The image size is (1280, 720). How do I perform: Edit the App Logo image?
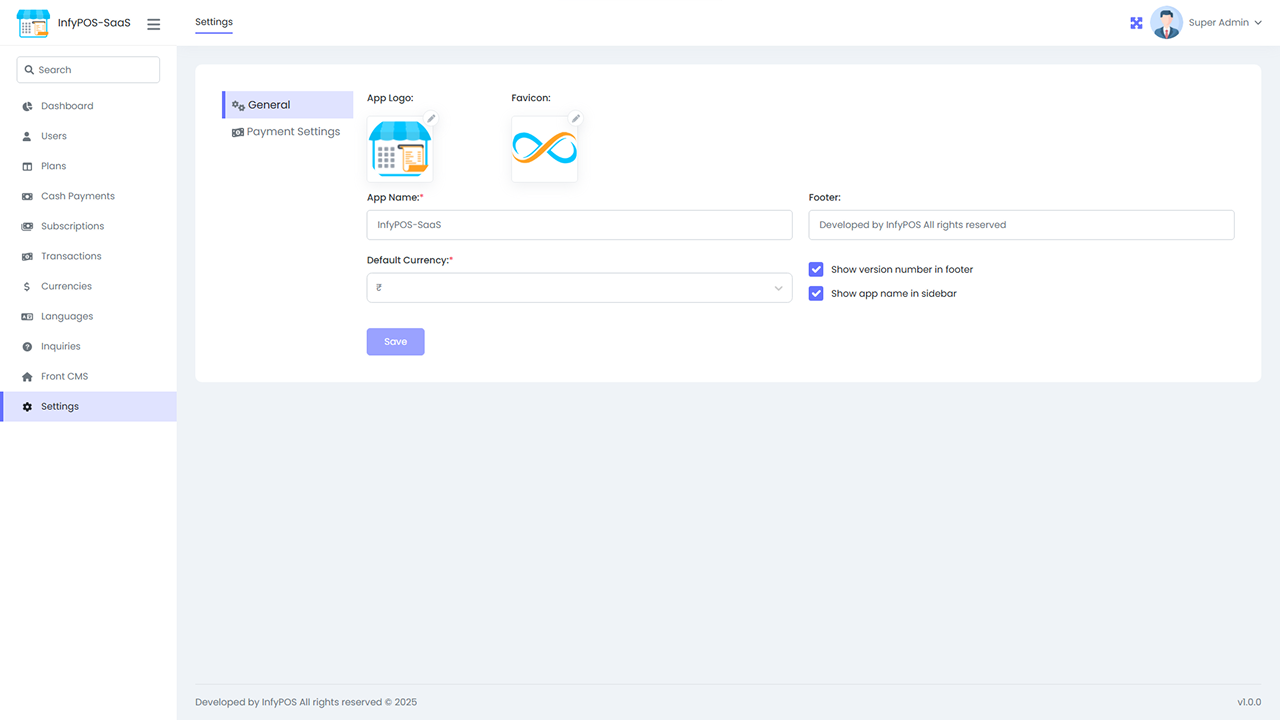[430, 118]
